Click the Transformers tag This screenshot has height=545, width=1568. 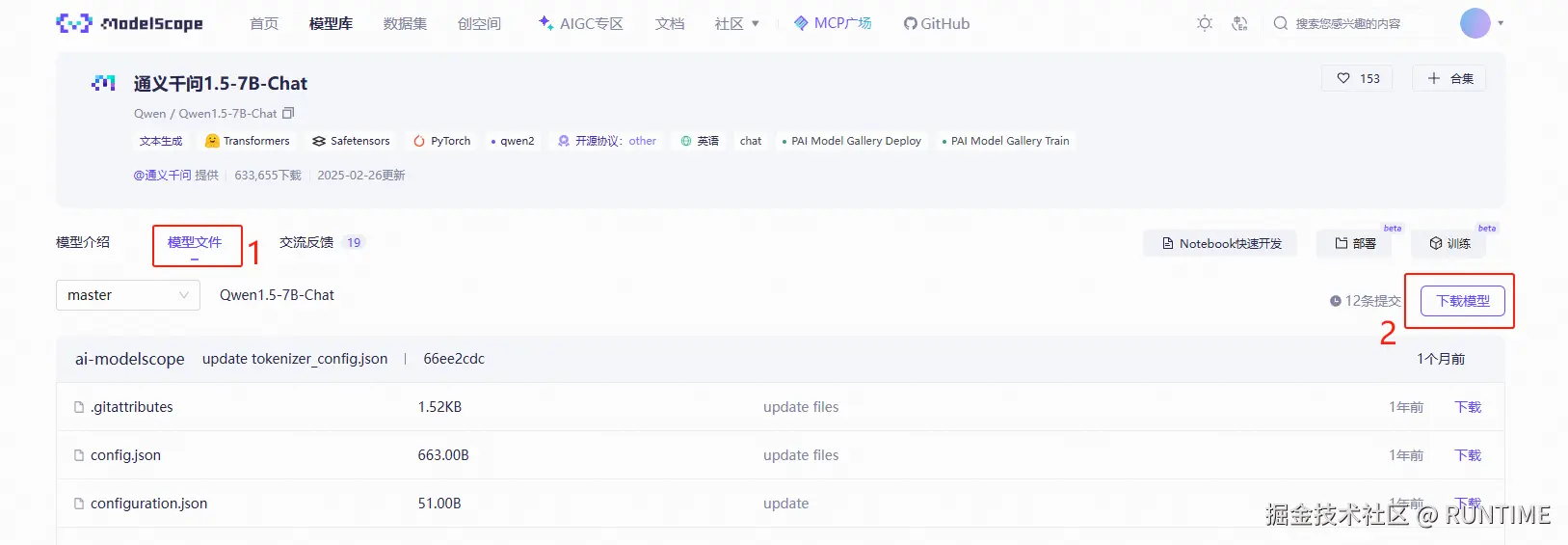point(248,141)
